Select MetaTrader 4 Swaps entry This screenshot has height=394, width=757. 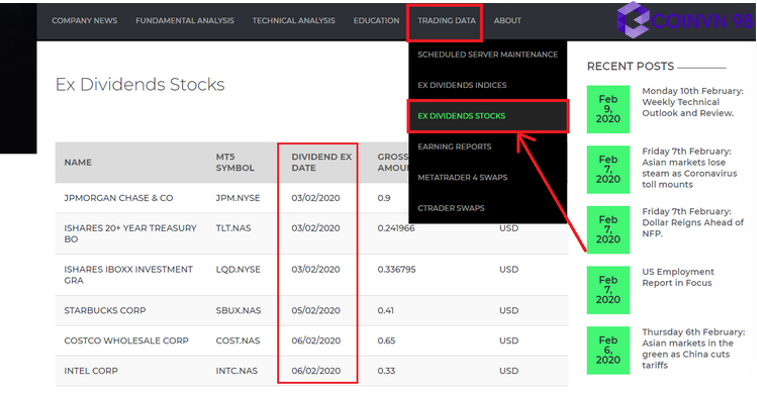(463, 177)
